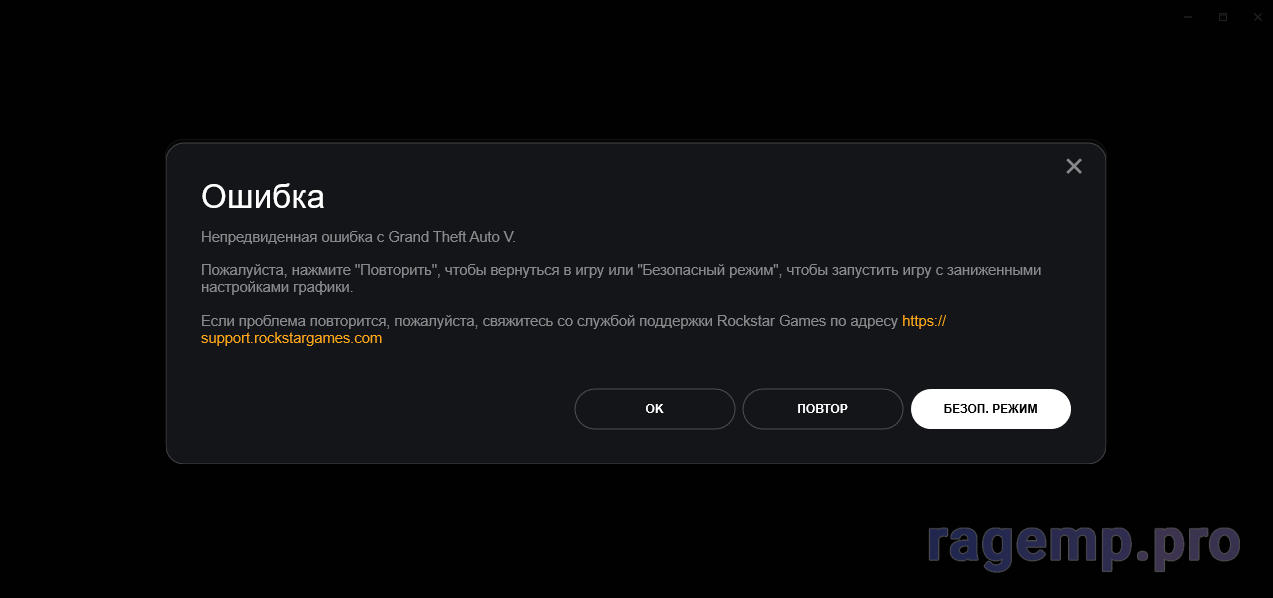Click the orange https:// link text
This screenshot has width=1273, height=598.
pos(924,321)
